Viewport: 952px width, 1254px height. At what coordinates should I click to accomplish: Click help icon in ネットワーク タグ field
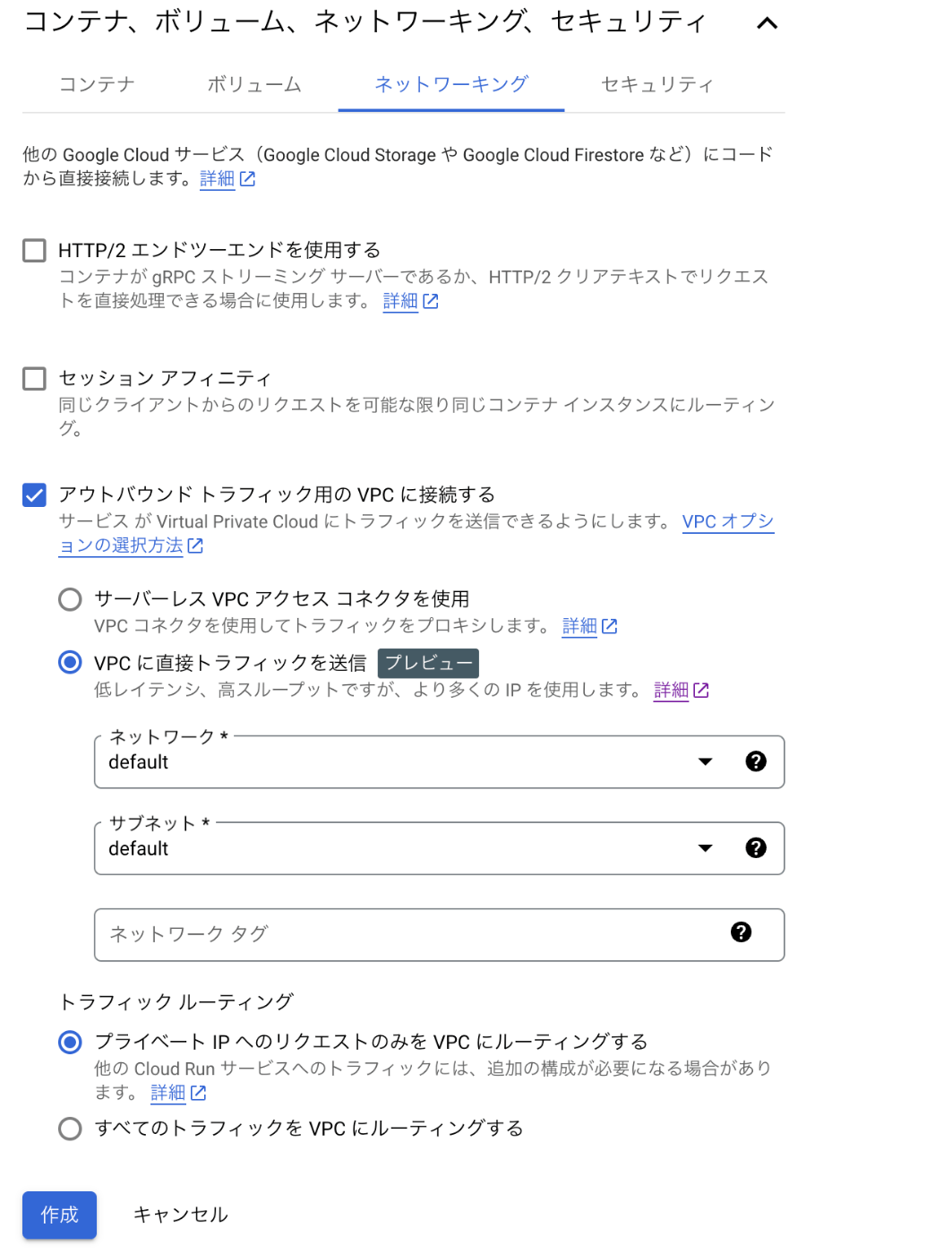(x=741, y=932)
